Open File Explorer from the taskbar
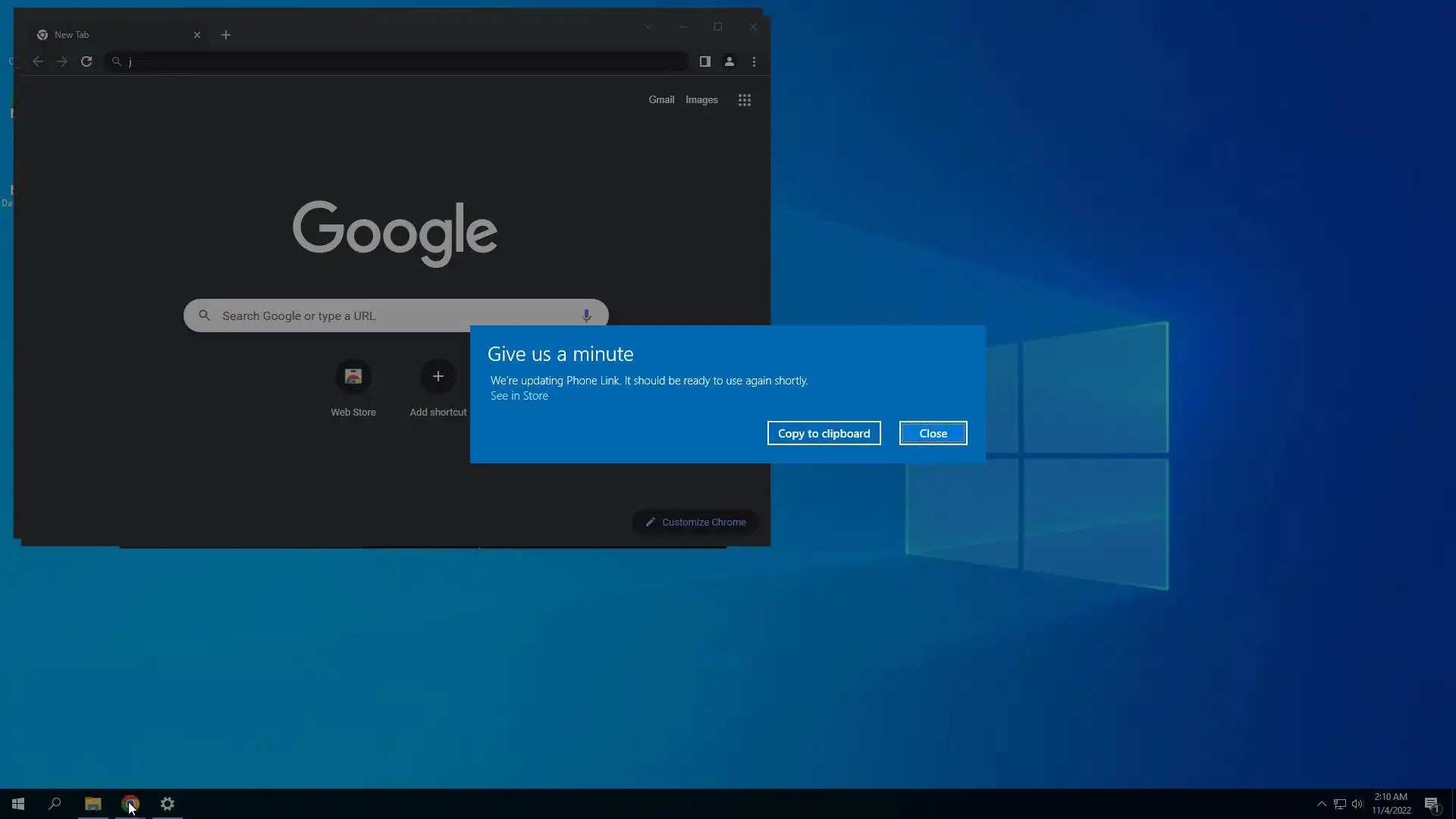1456x819 pixels. [93, 804]
